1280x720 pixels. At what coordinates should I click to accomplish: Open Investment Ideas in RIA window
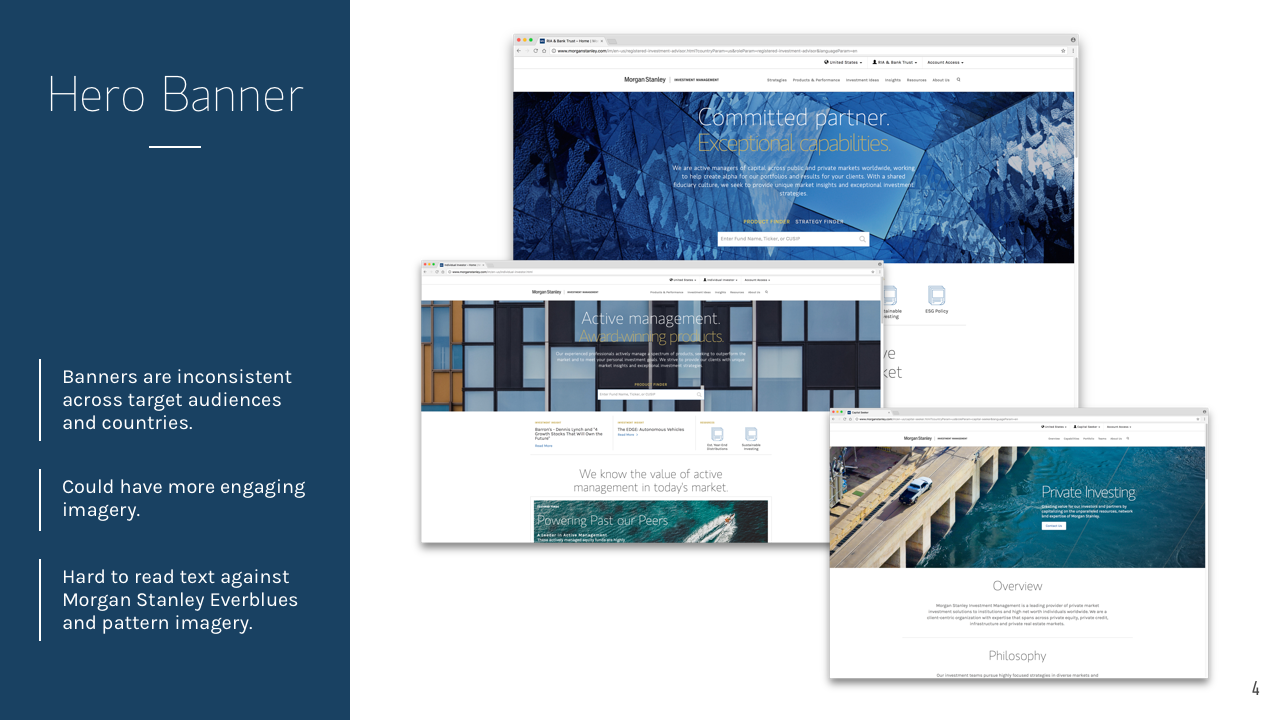coord(863,79)
